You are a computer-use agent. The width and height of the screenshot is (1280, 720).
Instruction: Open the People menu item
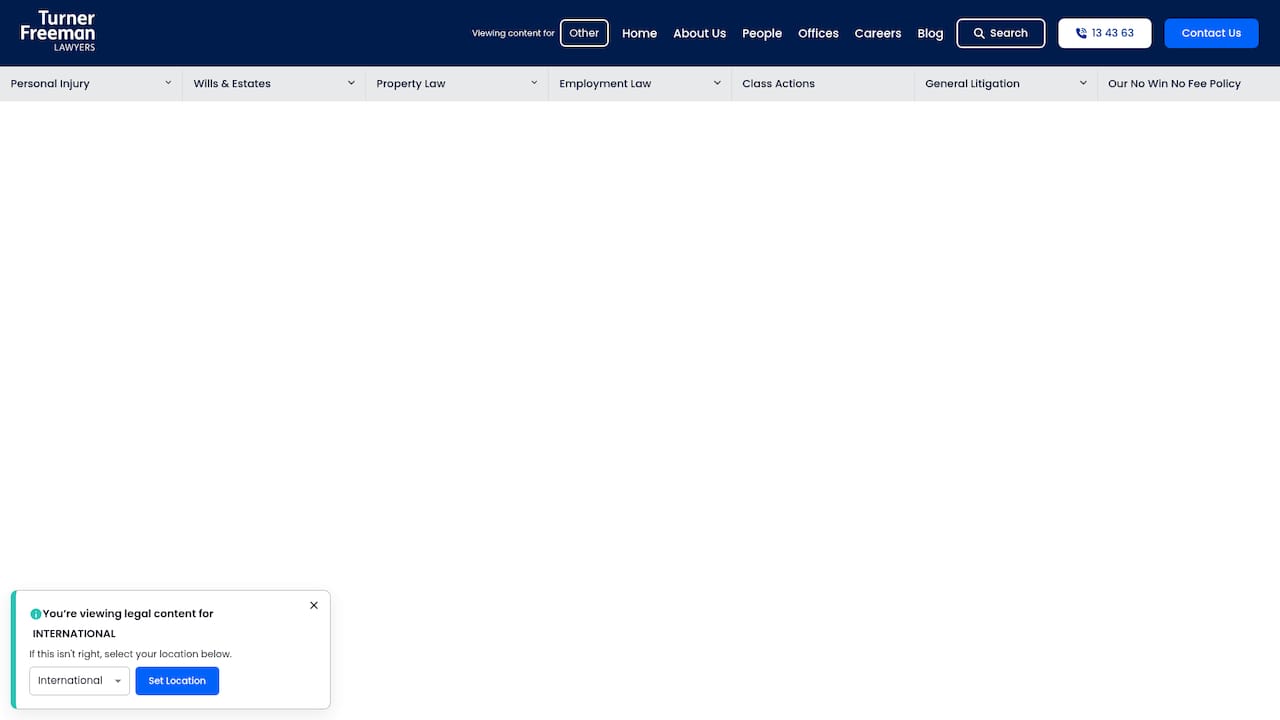(762, 33)
